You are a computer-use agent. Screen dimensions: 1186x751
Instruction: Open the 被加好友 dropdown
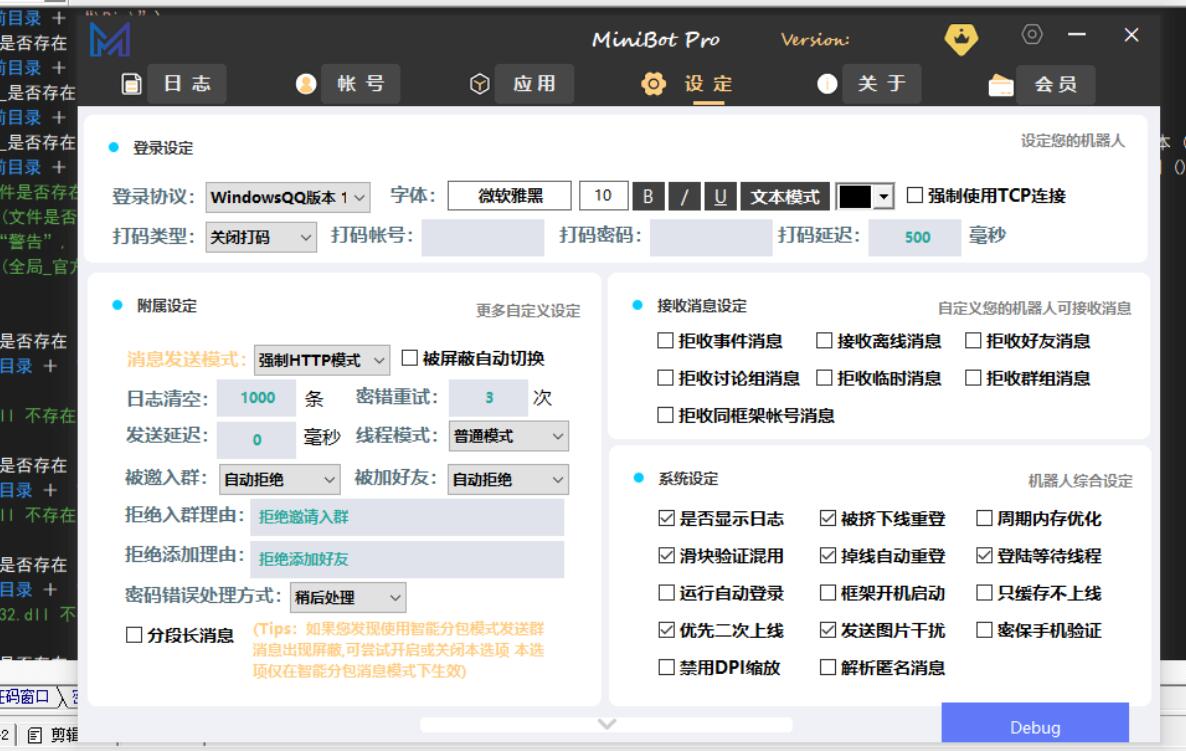click(508, 479)
